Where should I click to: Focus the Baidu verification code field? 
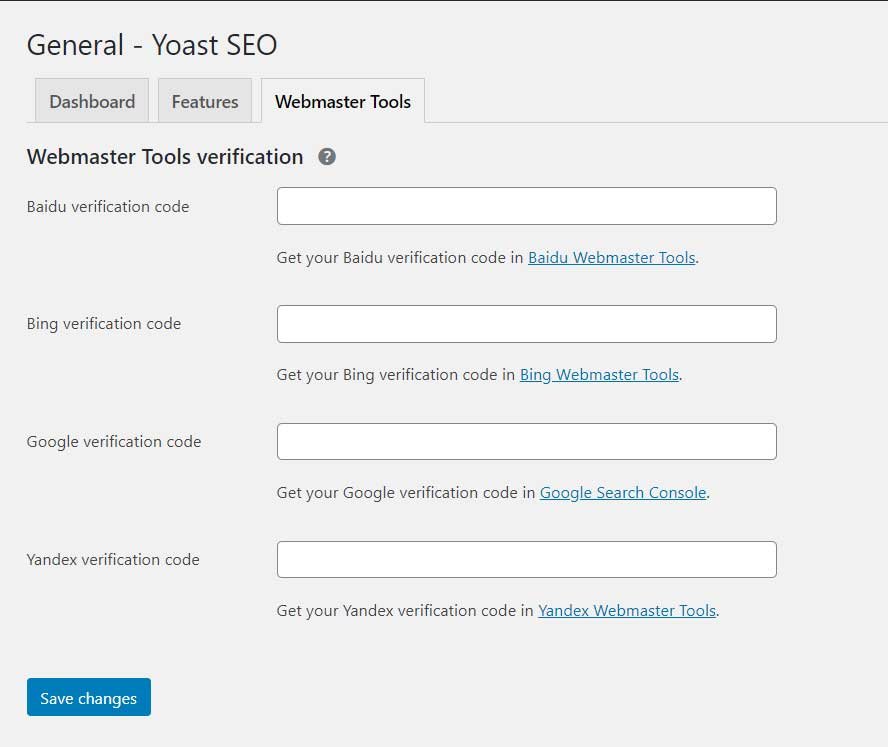(x=527, y=206)
